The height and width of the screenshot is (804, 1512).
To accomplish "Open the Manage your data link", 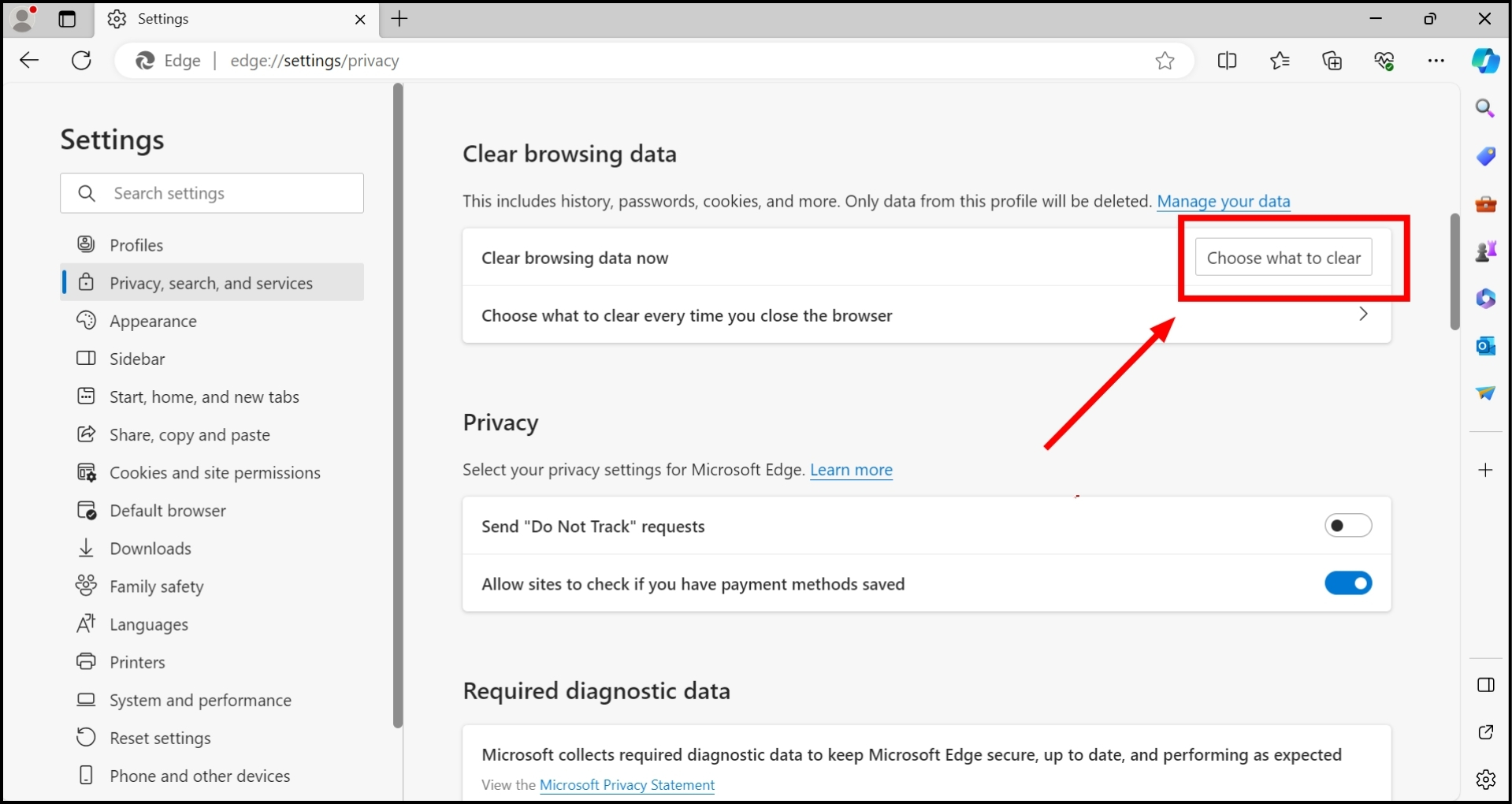I will tap(1223, 202).
